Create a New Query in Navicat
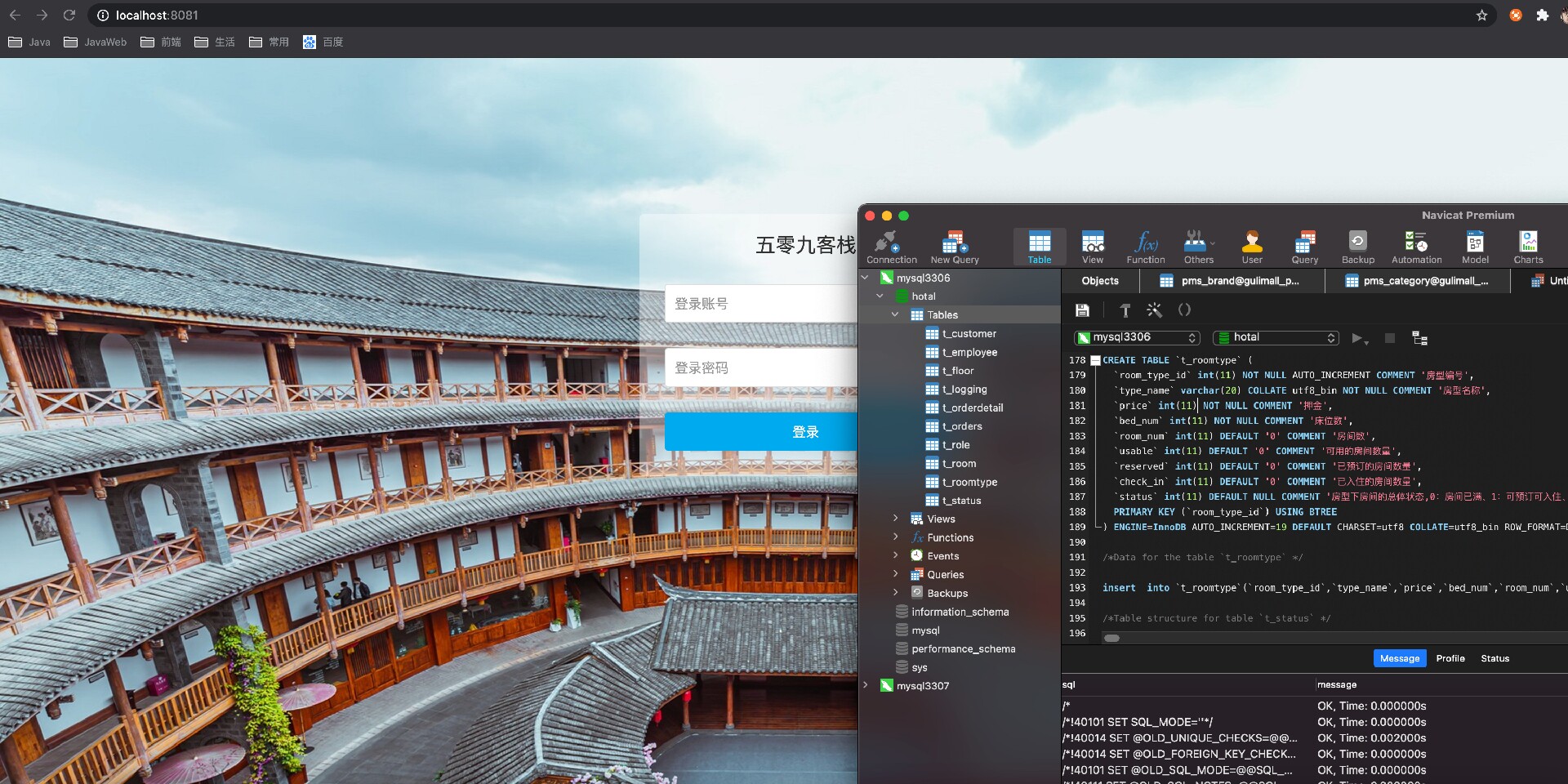 (954, 247)
